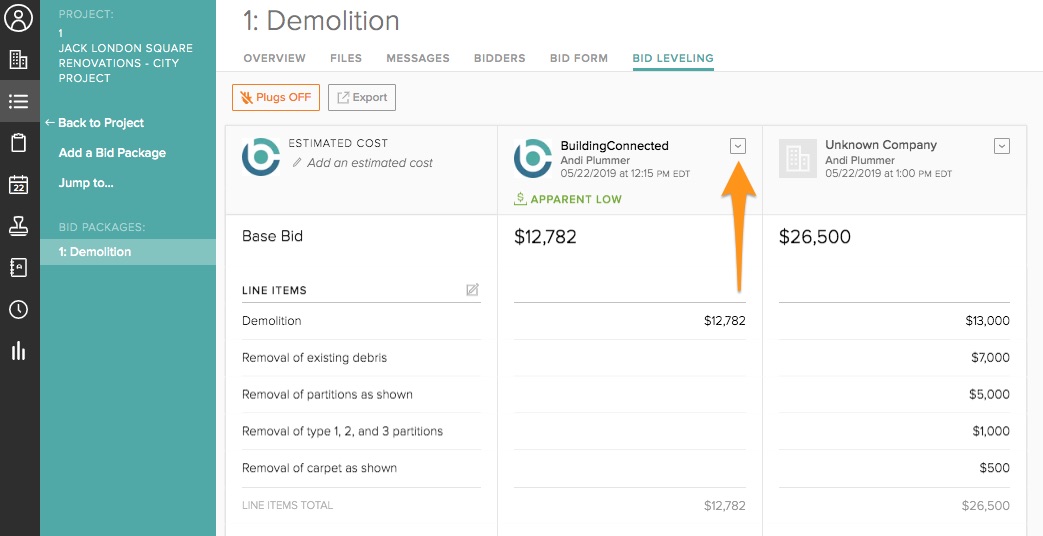Click the clock history icon in sidebar
Screen dimensions: 1043x536
point(19,309)
